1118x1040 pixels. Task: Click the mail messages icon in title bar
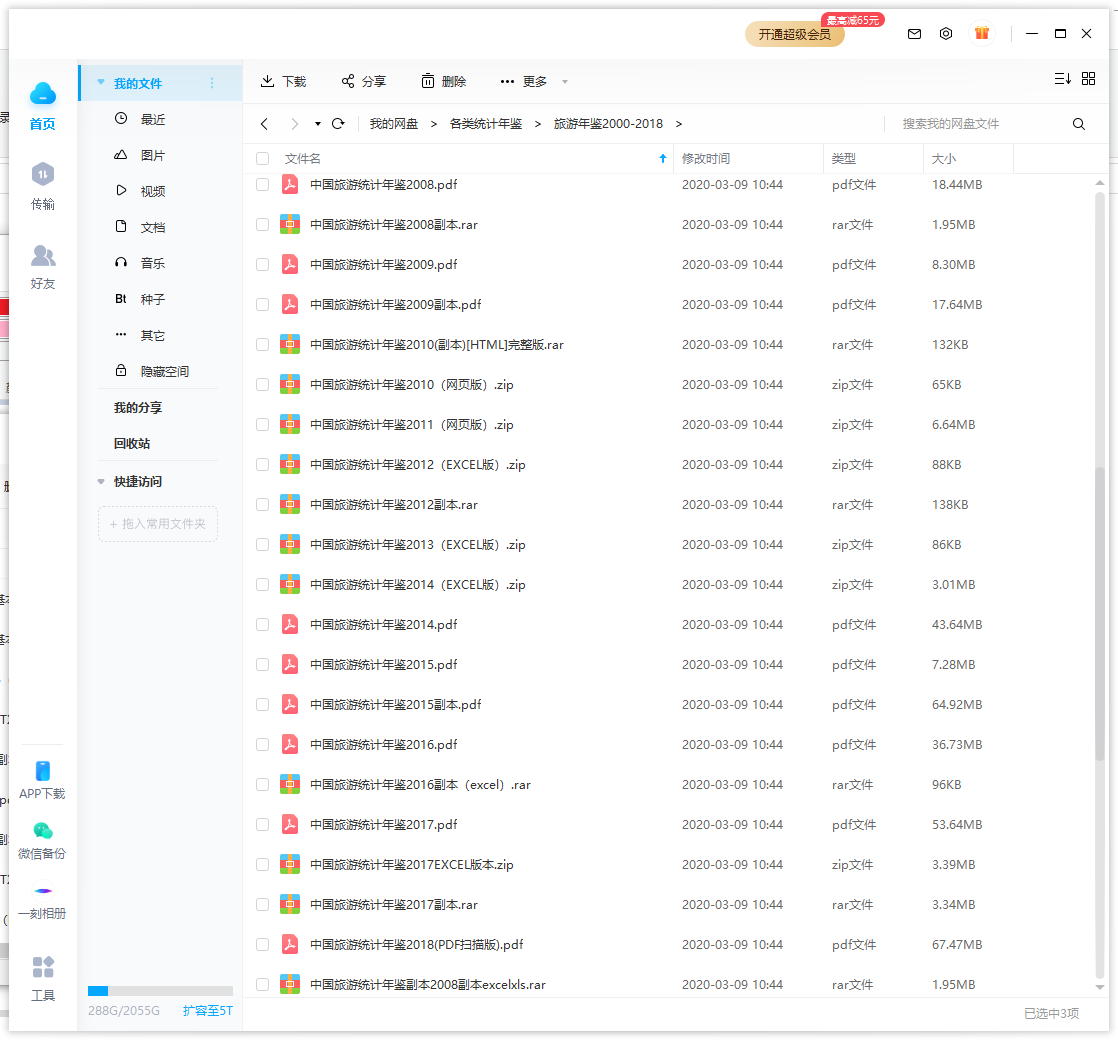(x=914, y=34)
